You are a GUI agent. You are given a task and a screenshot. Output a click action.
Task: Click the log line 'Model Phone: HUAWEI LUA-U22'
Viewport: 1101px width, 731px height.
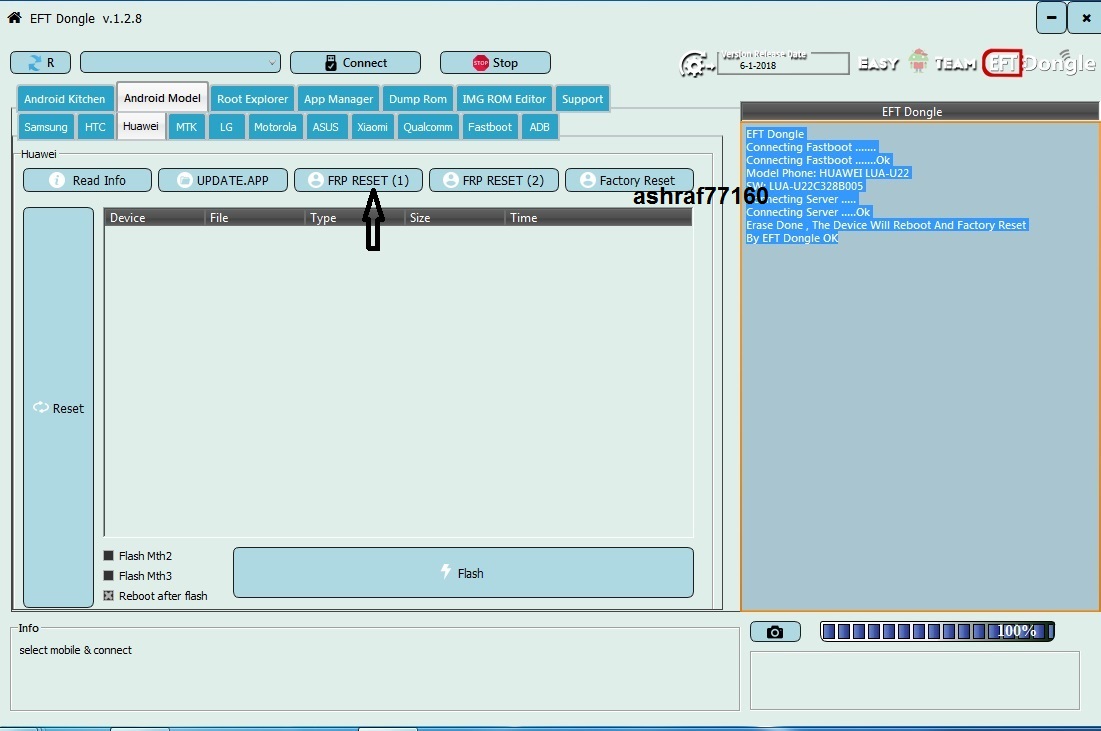pos(828,173)
